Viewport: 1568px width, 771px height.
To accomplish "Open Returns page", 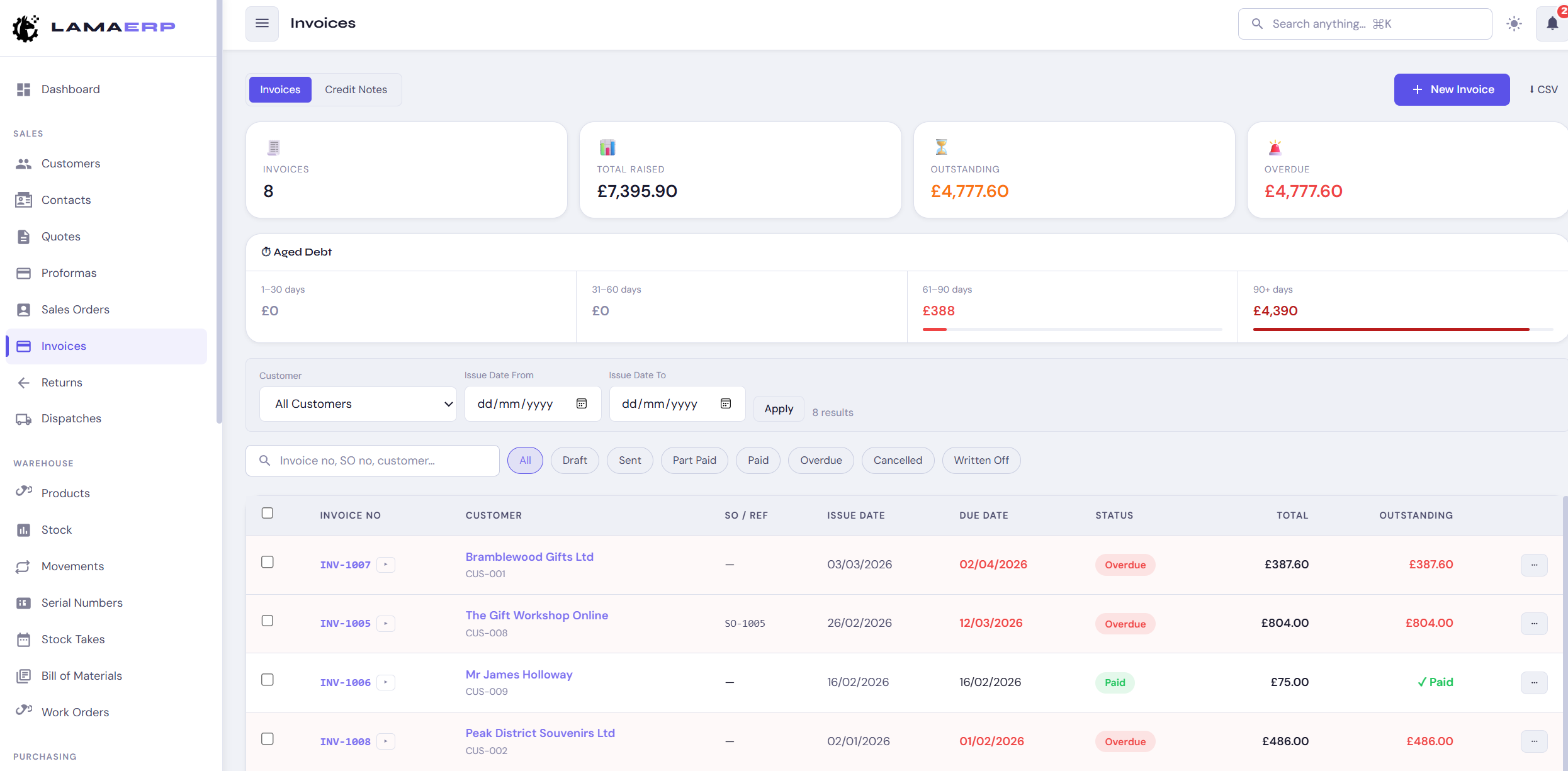I will point(106,383).
